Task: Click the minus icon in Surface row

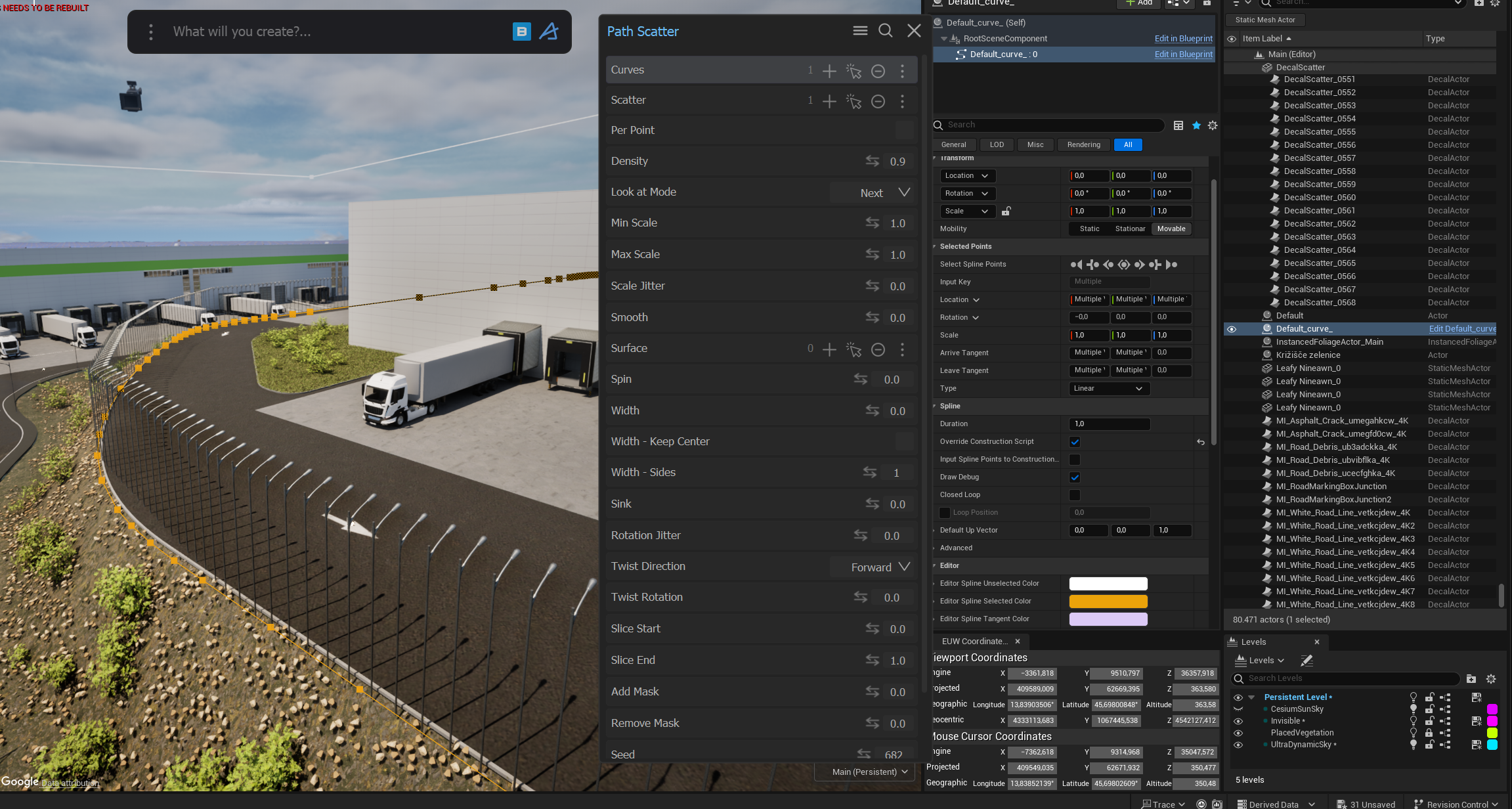Action: pos(878,349)
